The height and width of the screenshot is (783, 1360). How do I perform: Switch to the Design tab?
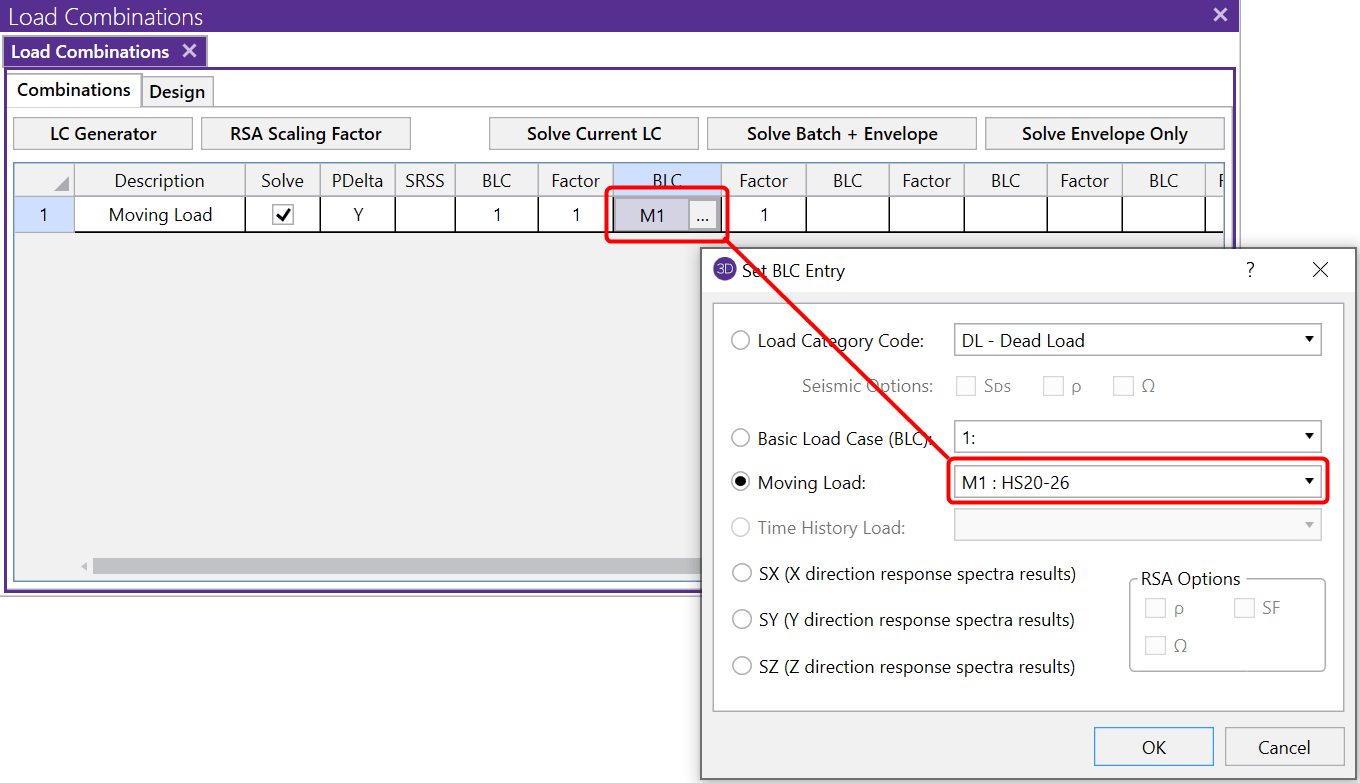[x=177, y=91]
